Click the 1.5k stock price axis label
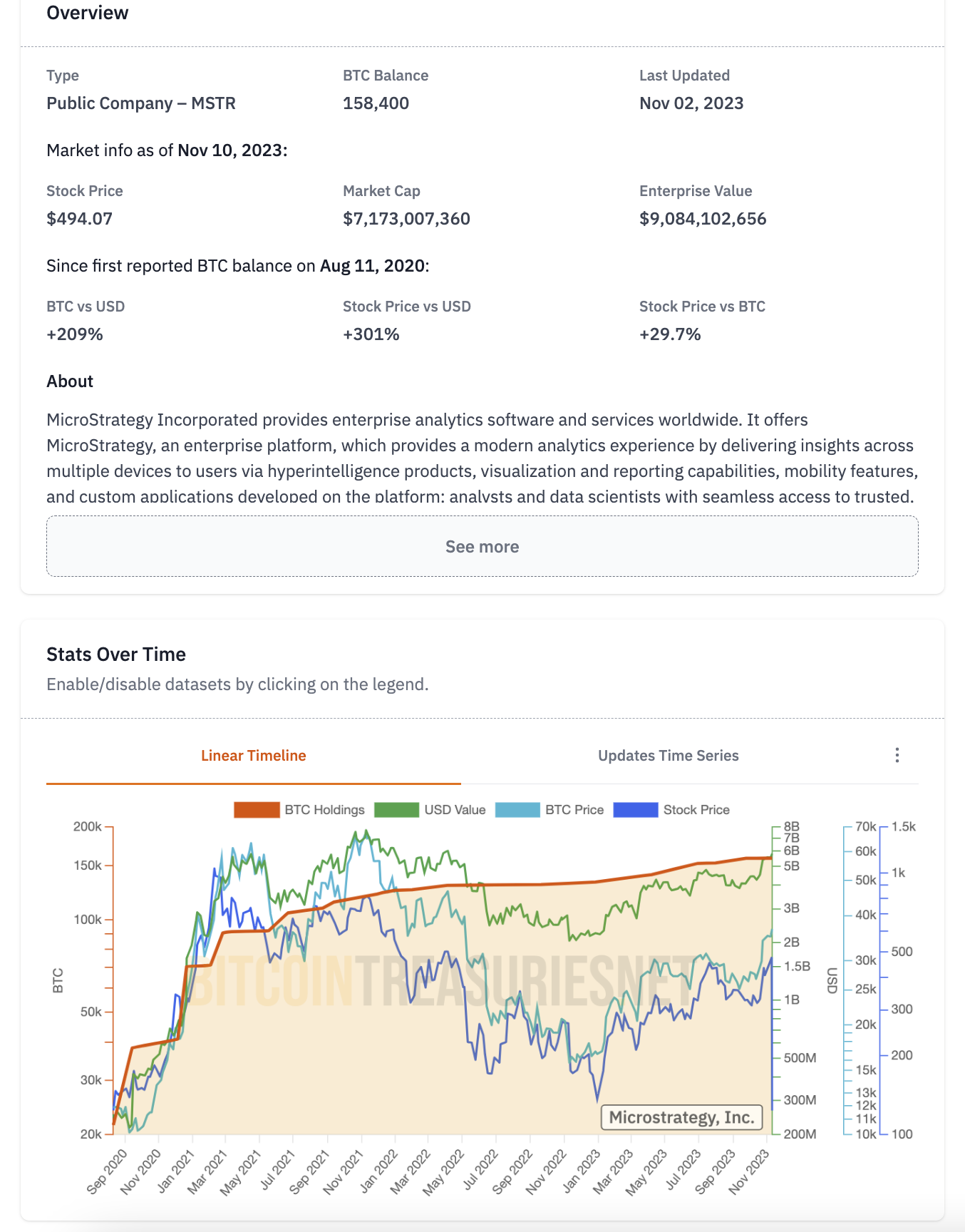Screen dimensions: 965x1232 pyautogui.click(x=904, y=827)
